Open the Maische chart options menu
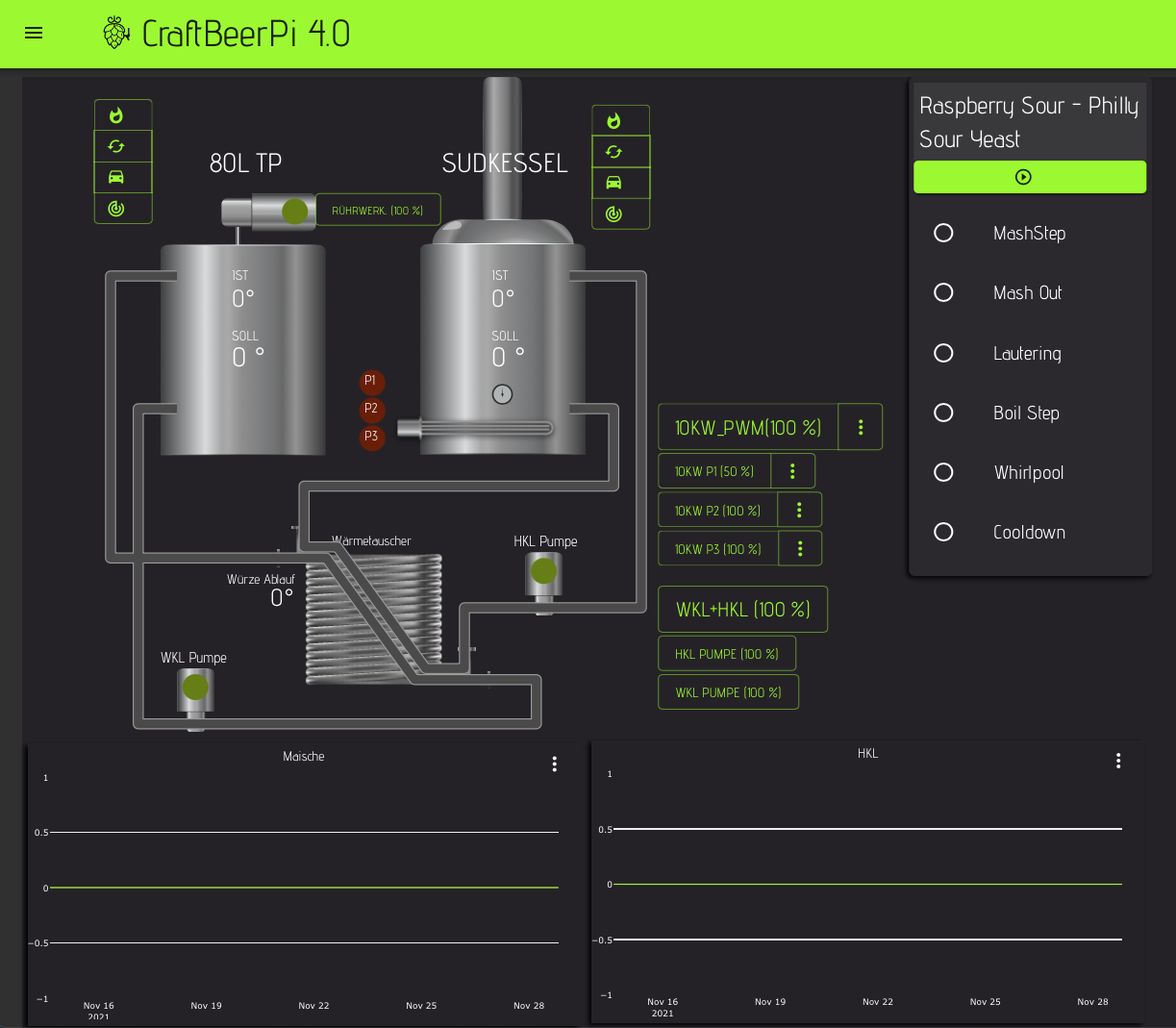This screenshot has width=1176, height=1028. pyautogui.click(x=555, y=764)
